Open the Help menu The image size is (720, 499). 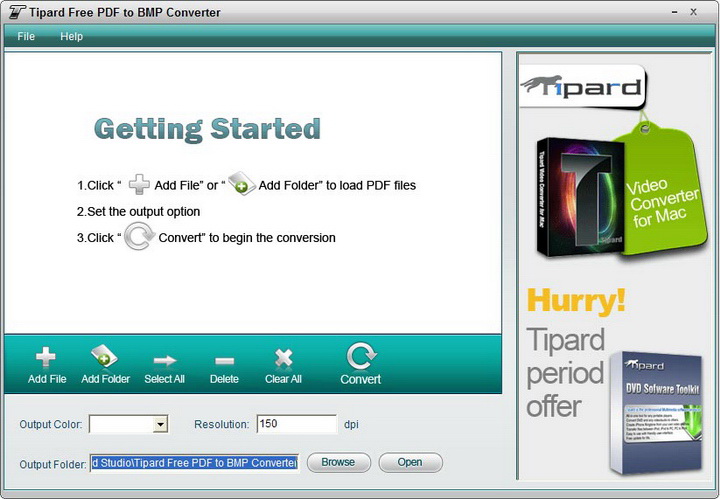click(72, 36)
